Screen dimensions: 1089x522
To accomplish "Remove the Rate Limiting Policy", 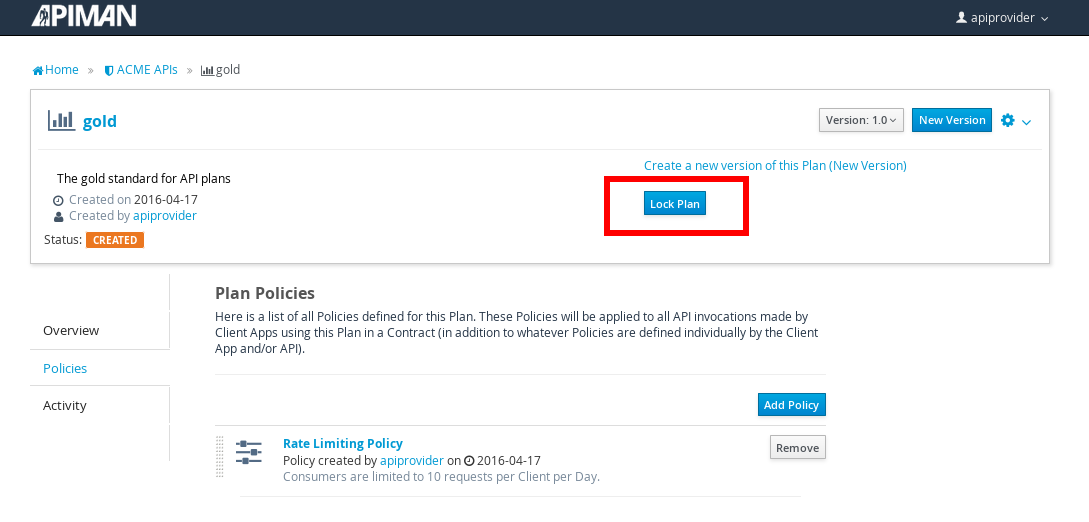I will click(x=797, y=448).
